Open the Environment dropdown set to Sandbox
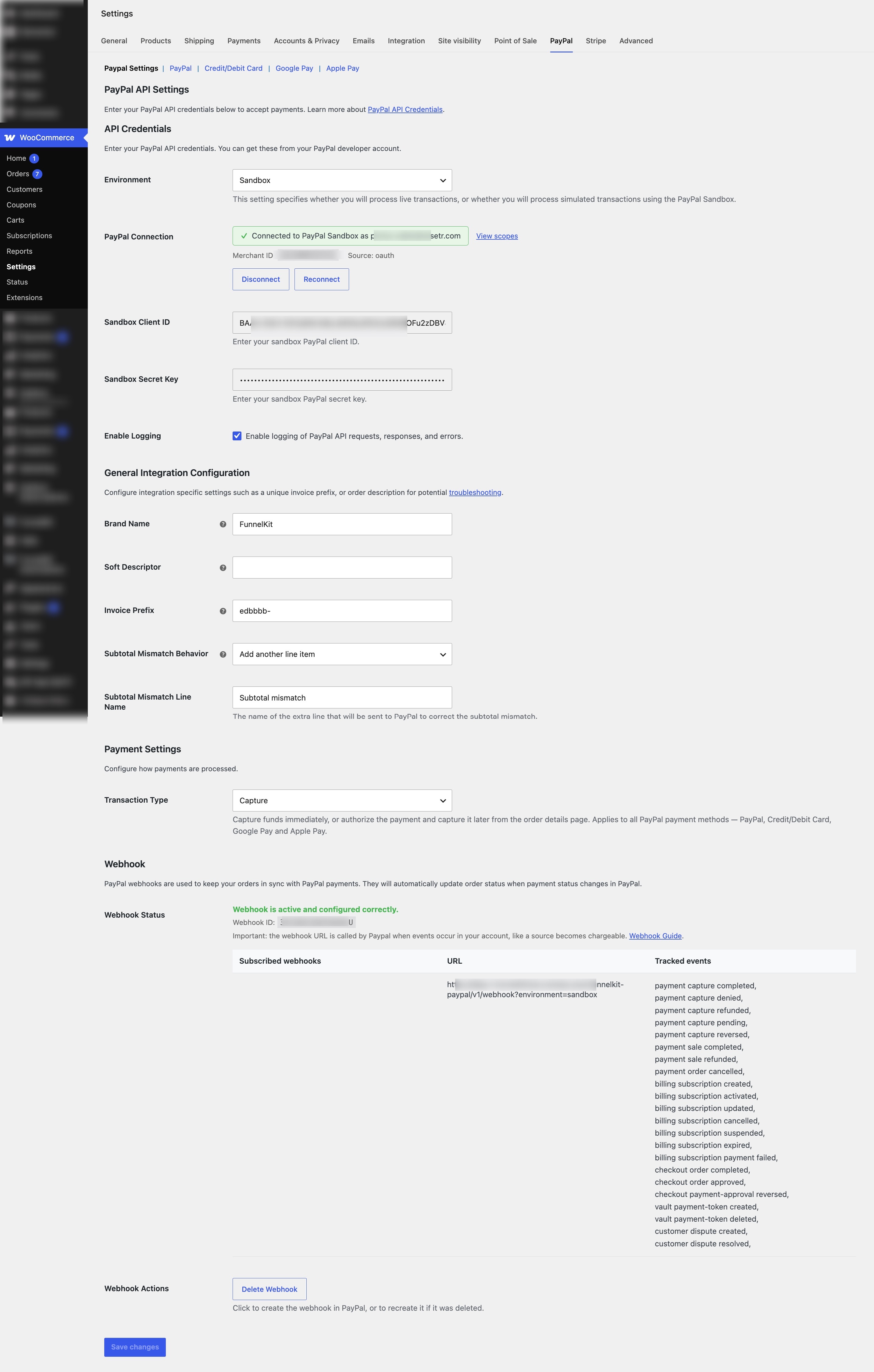Image resolution: width=874 pixels, height=1372 pixels. point(342,180)
